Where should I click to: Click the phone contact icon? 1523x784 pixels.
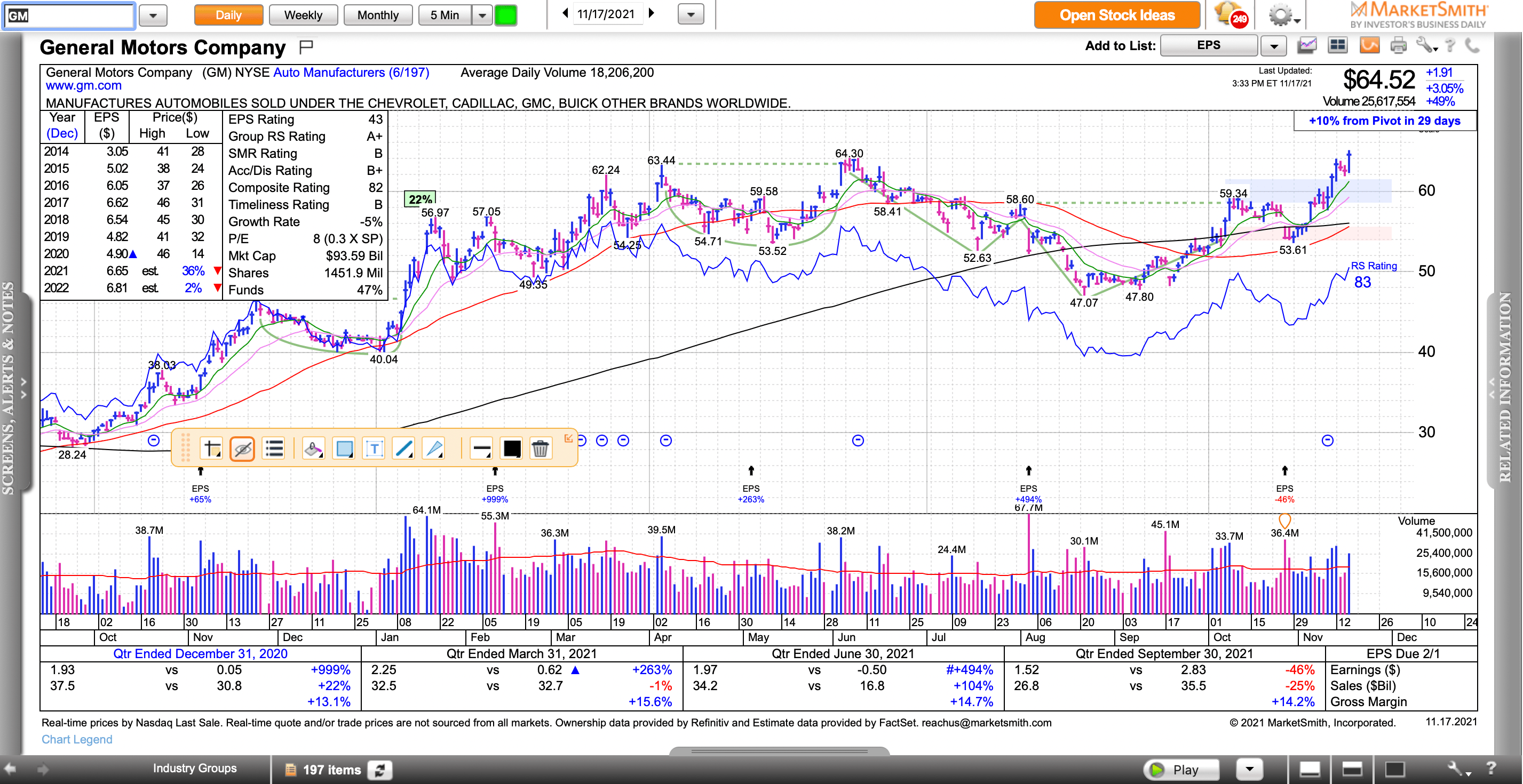pos(1472,45)
